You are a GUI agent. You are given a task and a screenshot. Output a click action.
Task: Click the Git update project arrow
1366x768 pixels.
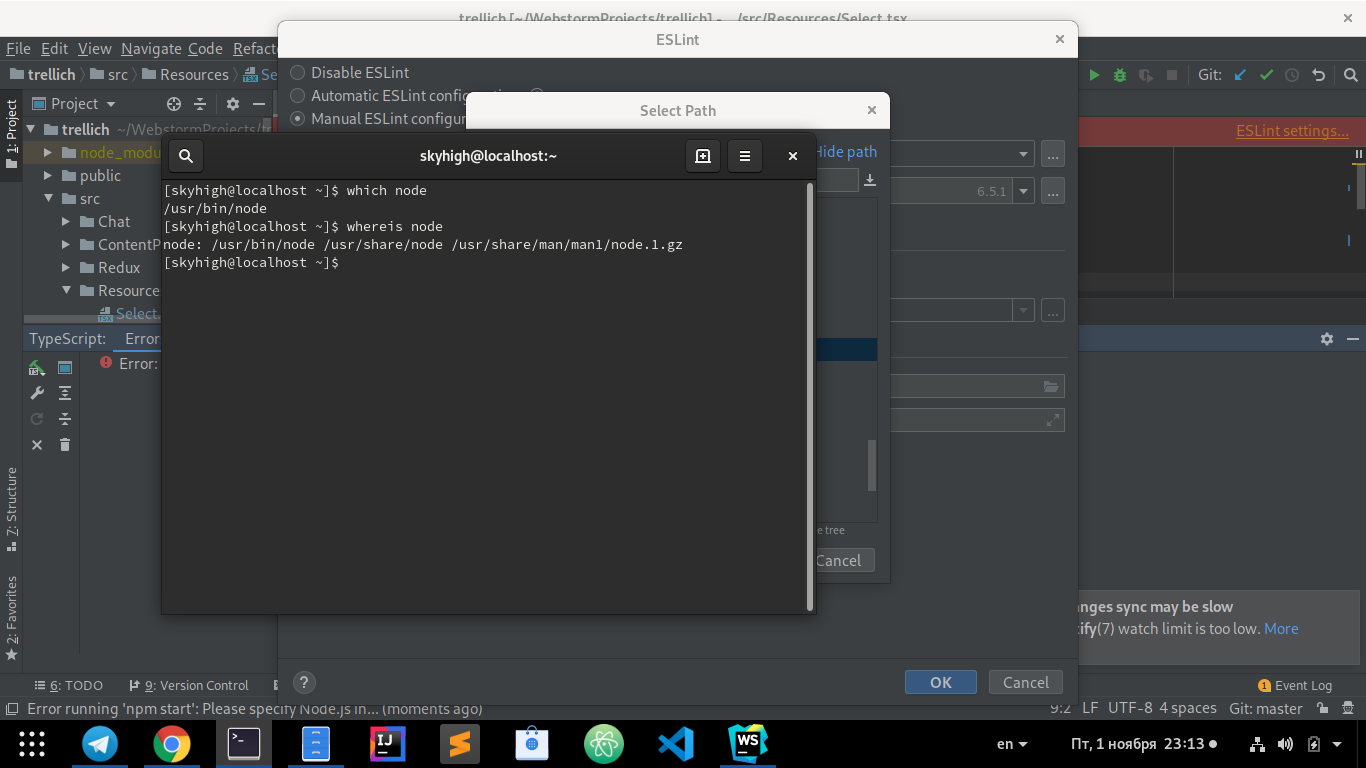click(1240, 75)
